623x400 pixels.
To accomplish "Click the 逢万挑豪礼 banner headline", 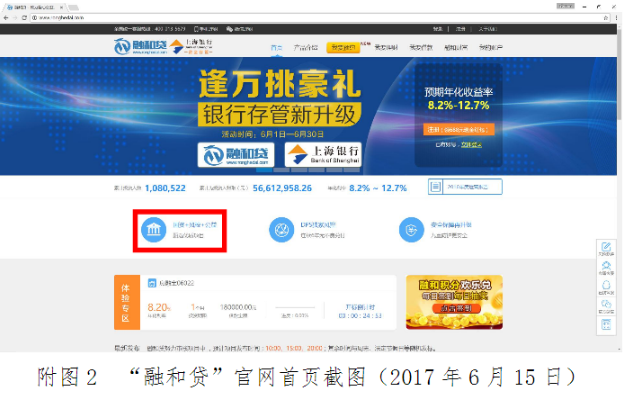I will [x=280, y=84].
